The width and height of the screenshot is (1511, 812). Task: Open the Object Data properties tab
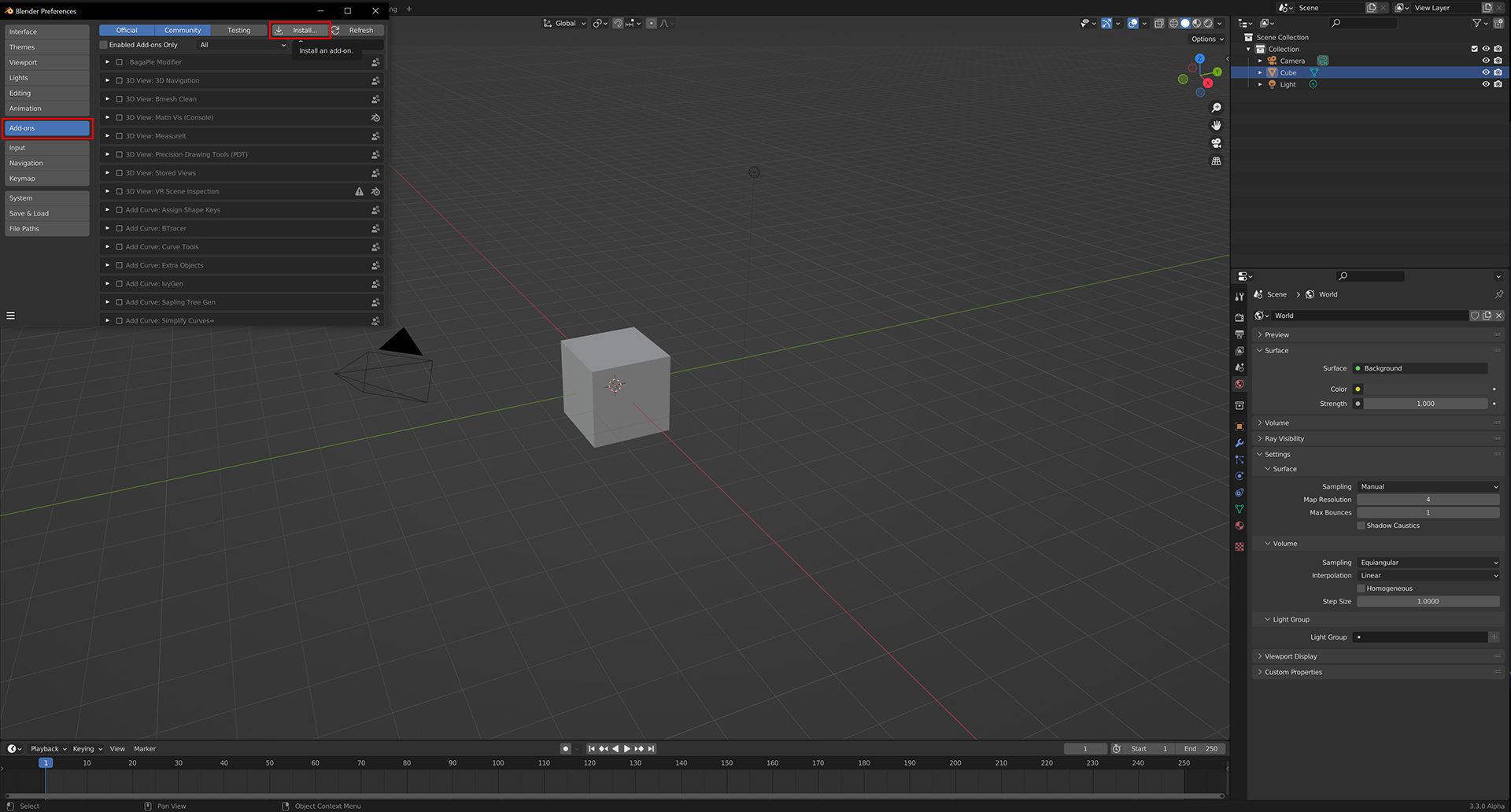(x=1239, y=509)
